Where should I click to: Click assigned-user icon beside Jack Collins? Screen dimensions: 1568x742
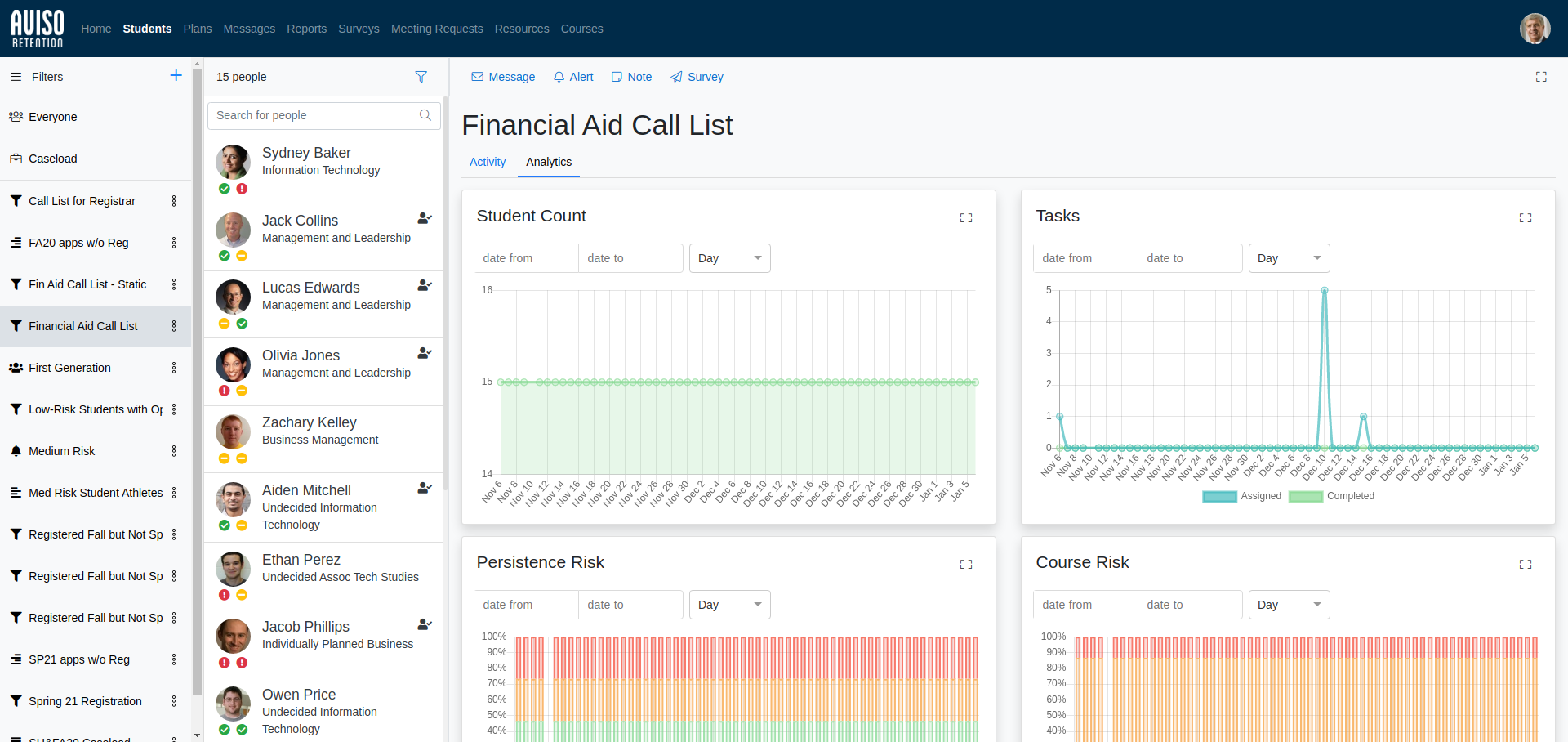point(425,218)
